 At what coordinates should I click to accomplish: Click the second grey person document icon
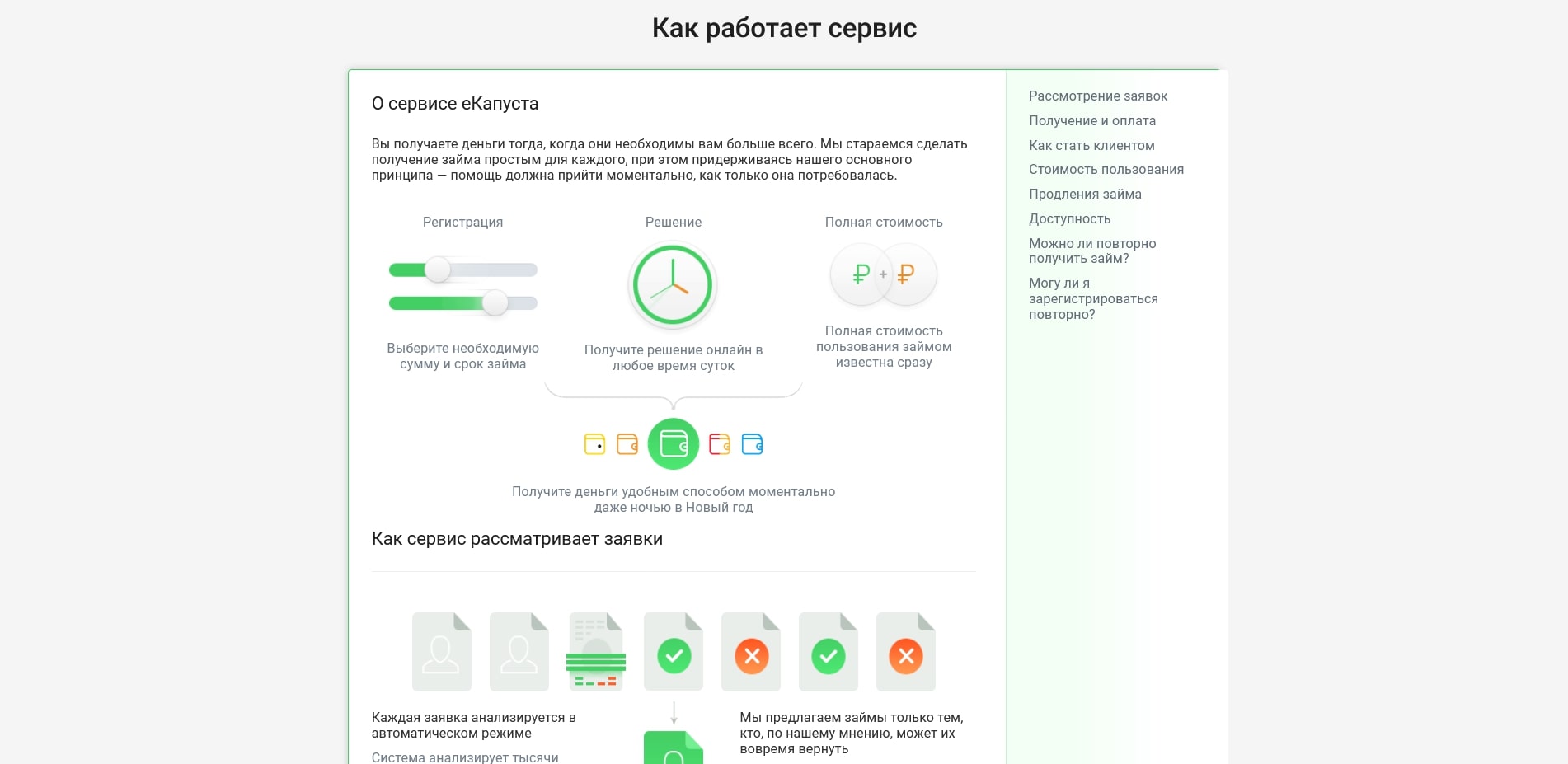coord(519,651)
